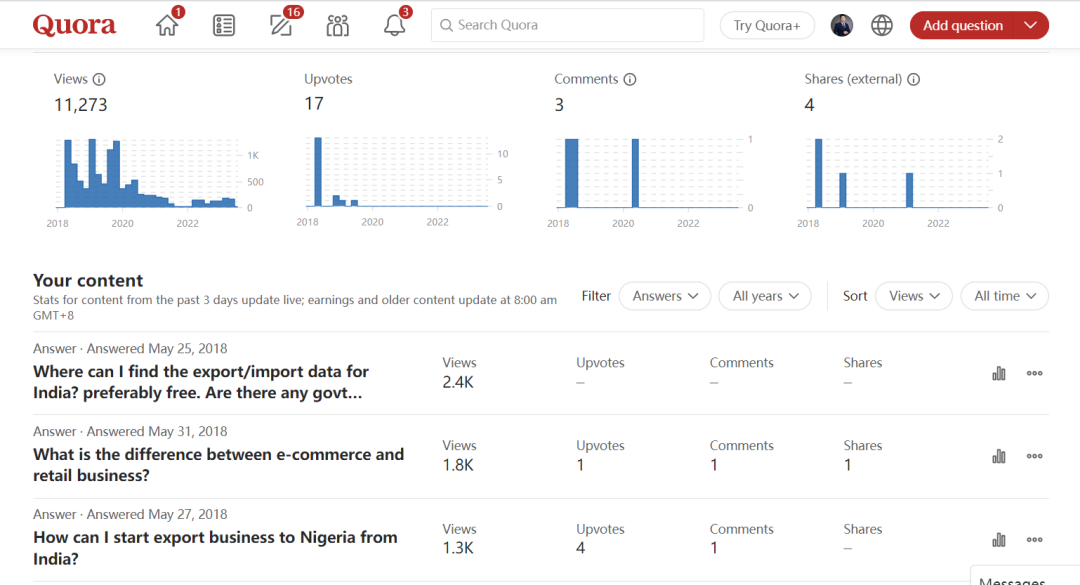Open the Answer pencil icon
The image size is (1080, 585).
[x=281, y=26]
